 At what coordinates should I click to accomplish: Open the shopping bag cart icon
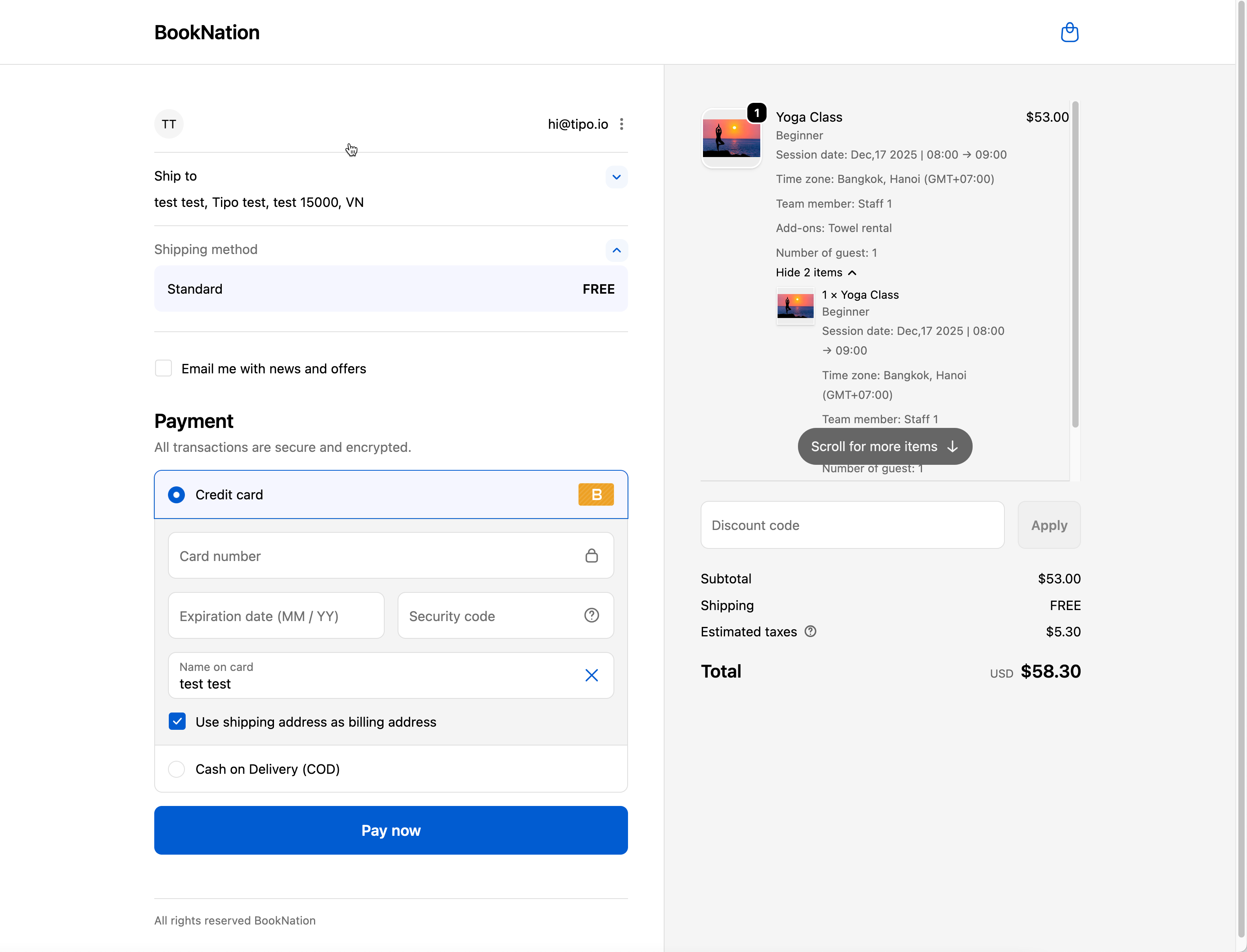pyautogui.click(x=1069, y=32)
